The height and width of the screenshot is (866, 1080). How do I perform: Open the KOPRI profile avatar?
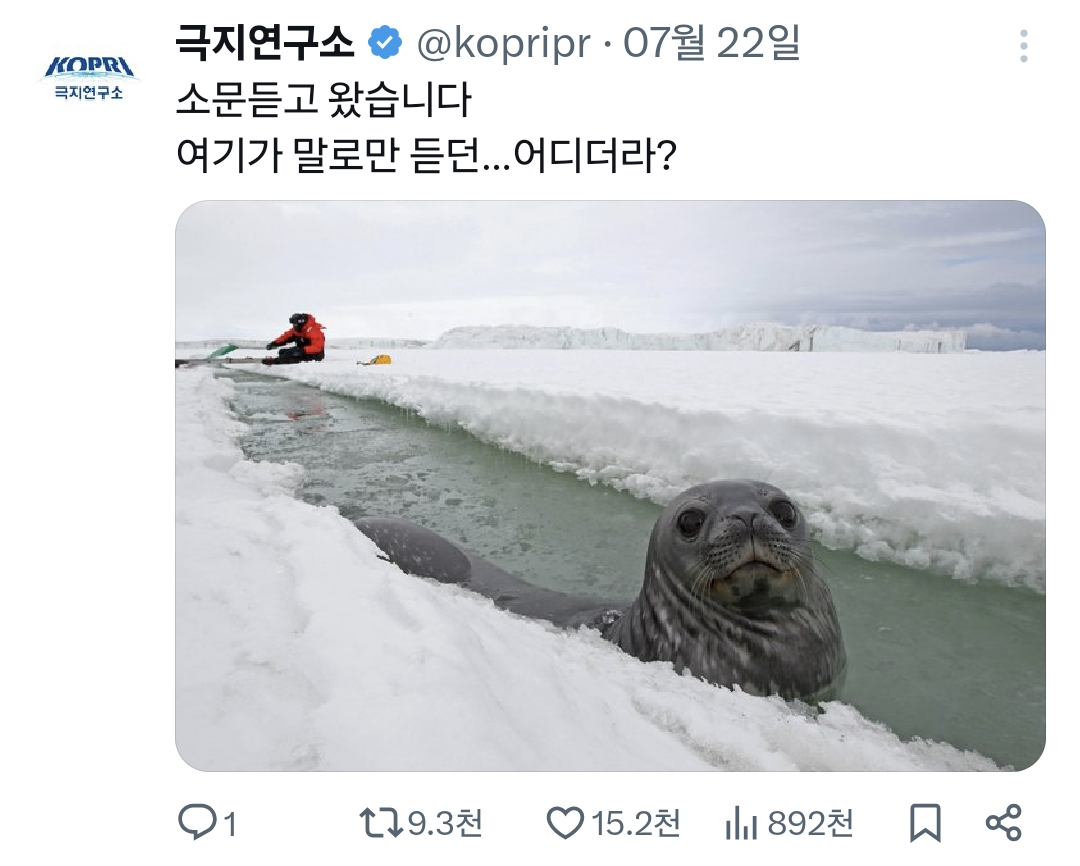(88, 77)
